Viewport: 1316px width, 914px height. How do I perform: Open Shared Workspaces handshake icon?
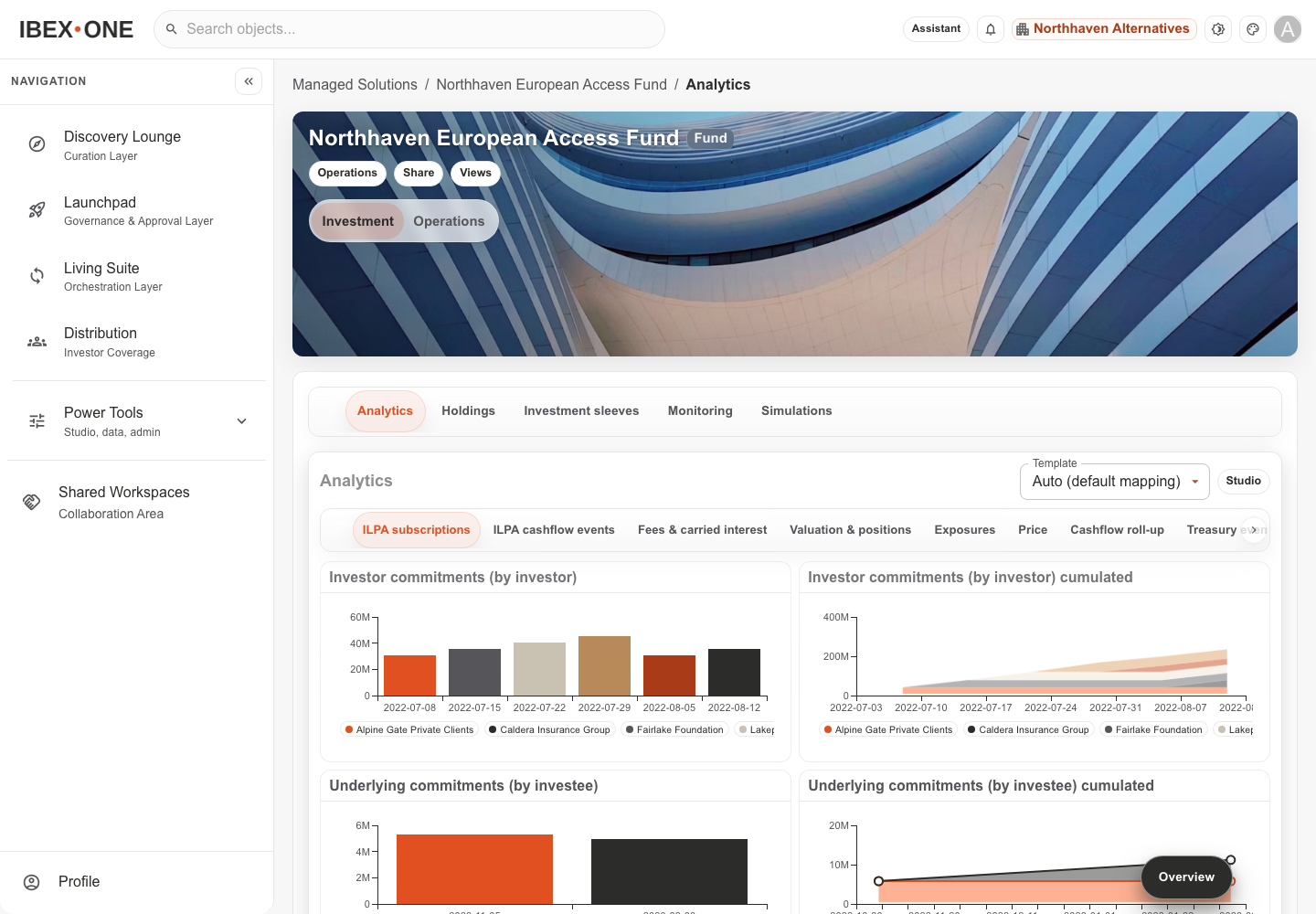(x=32, y=502)
